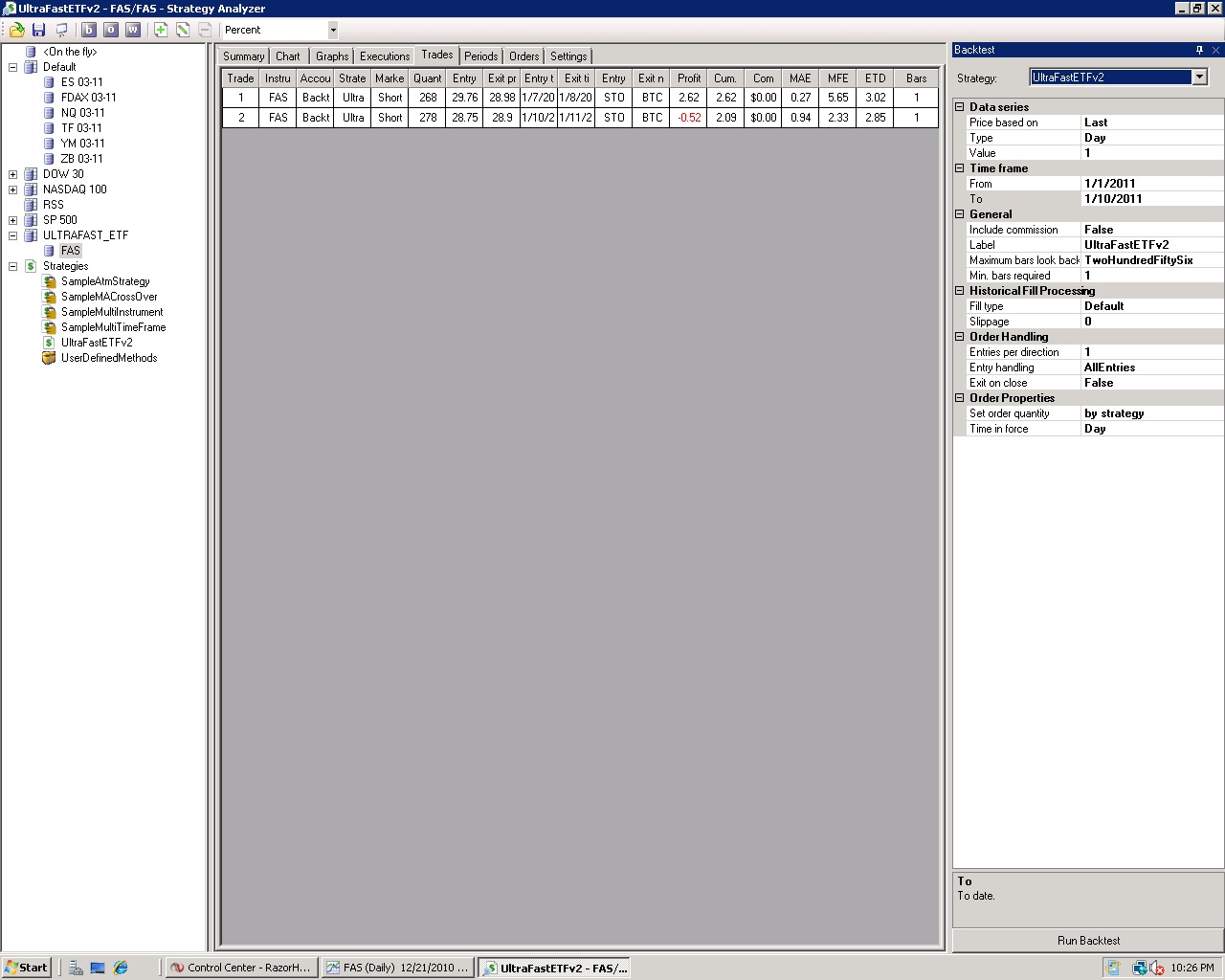
Task: Switch to the Graphs tab
Action: pyautogui.click(x=332, y=56)
